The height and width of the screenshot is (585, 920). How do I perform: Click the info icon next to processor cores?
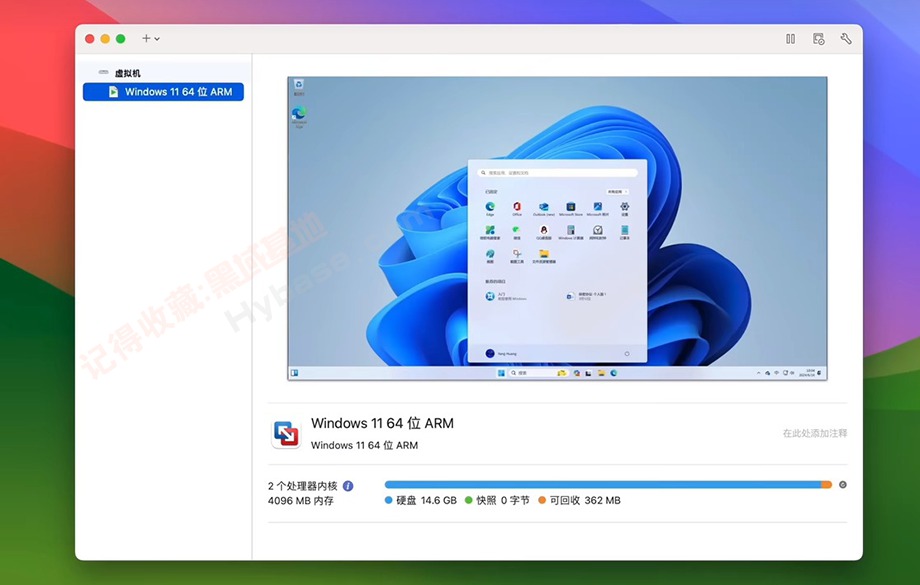pos(348,486)
